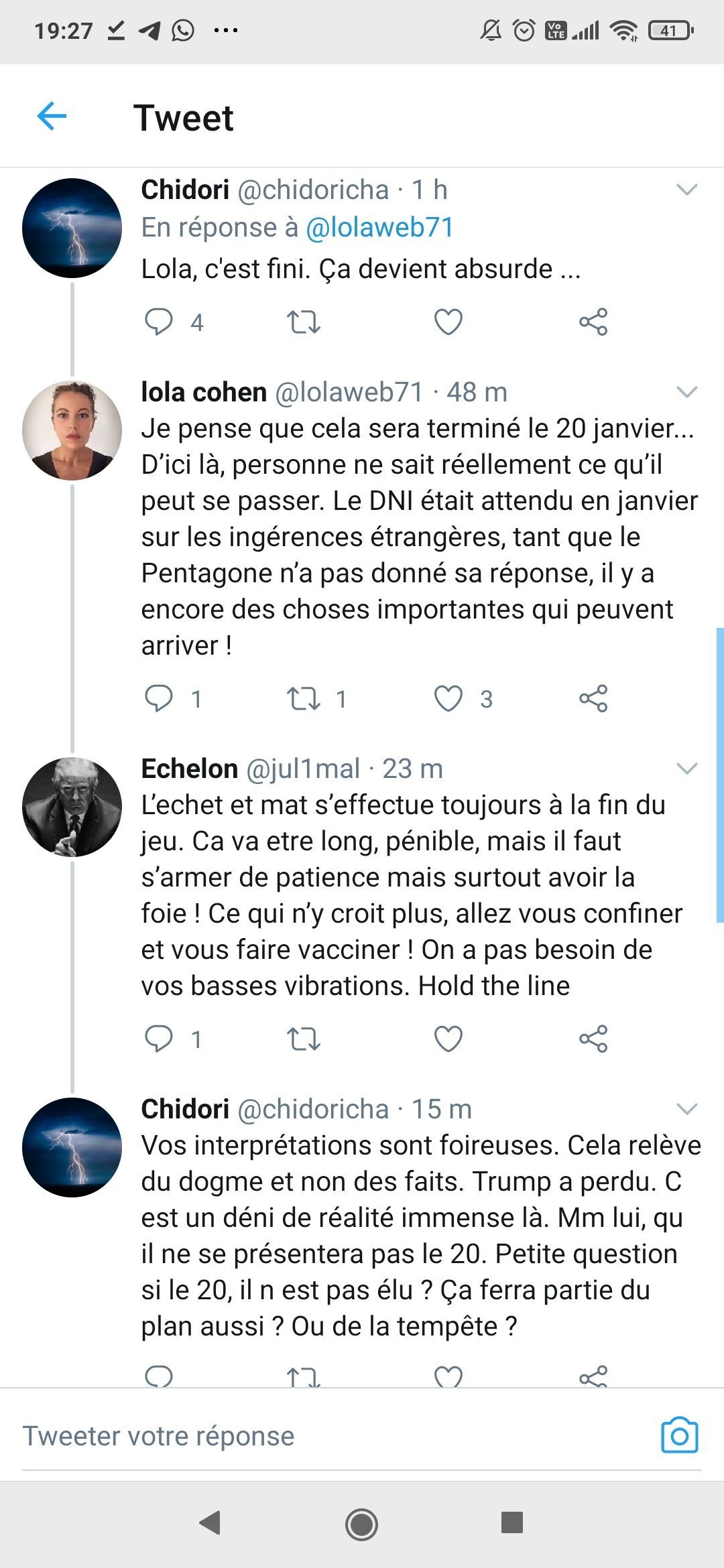Tap the "Tweeter votre réponse" field
This screenshot has height=1568, width=724.
[335, 1436]
